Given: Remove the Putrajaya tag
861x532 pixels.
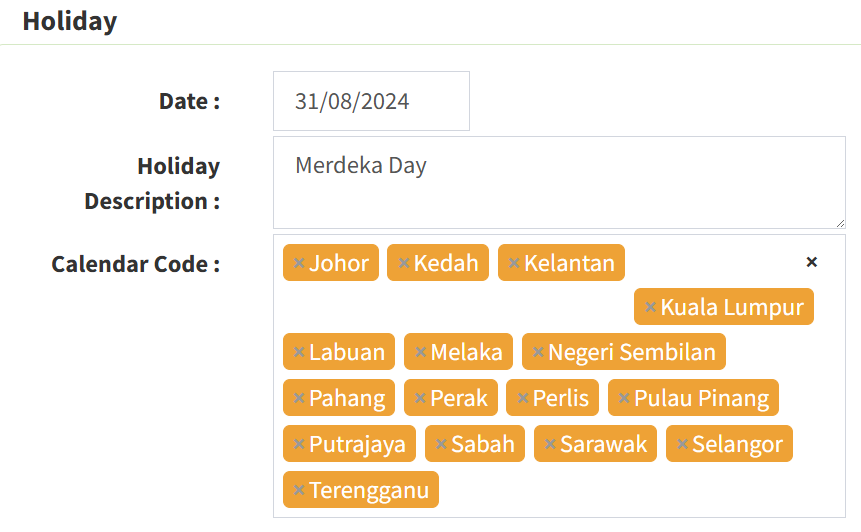Looking at the screenshot, I should (x=298, y=444).
